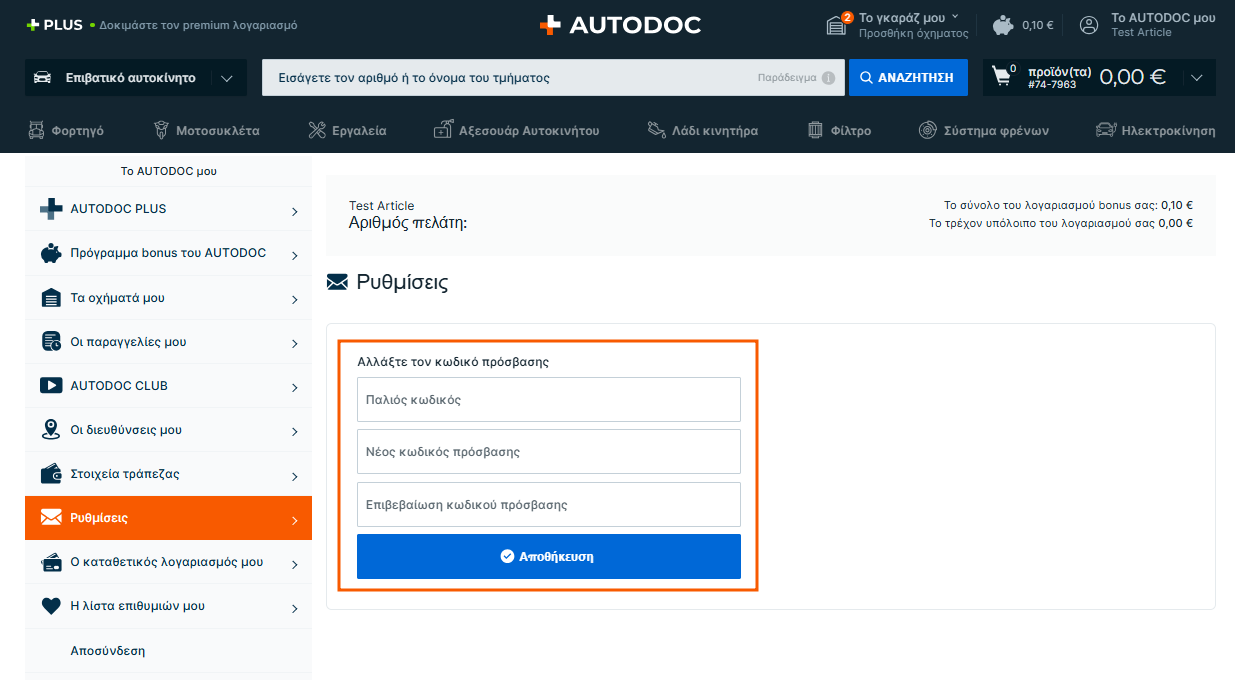Click the ΑΝΑΖΗΤΗΣΗ search button
This screenshot has width=1235, height=698.
tap(908, 77)
